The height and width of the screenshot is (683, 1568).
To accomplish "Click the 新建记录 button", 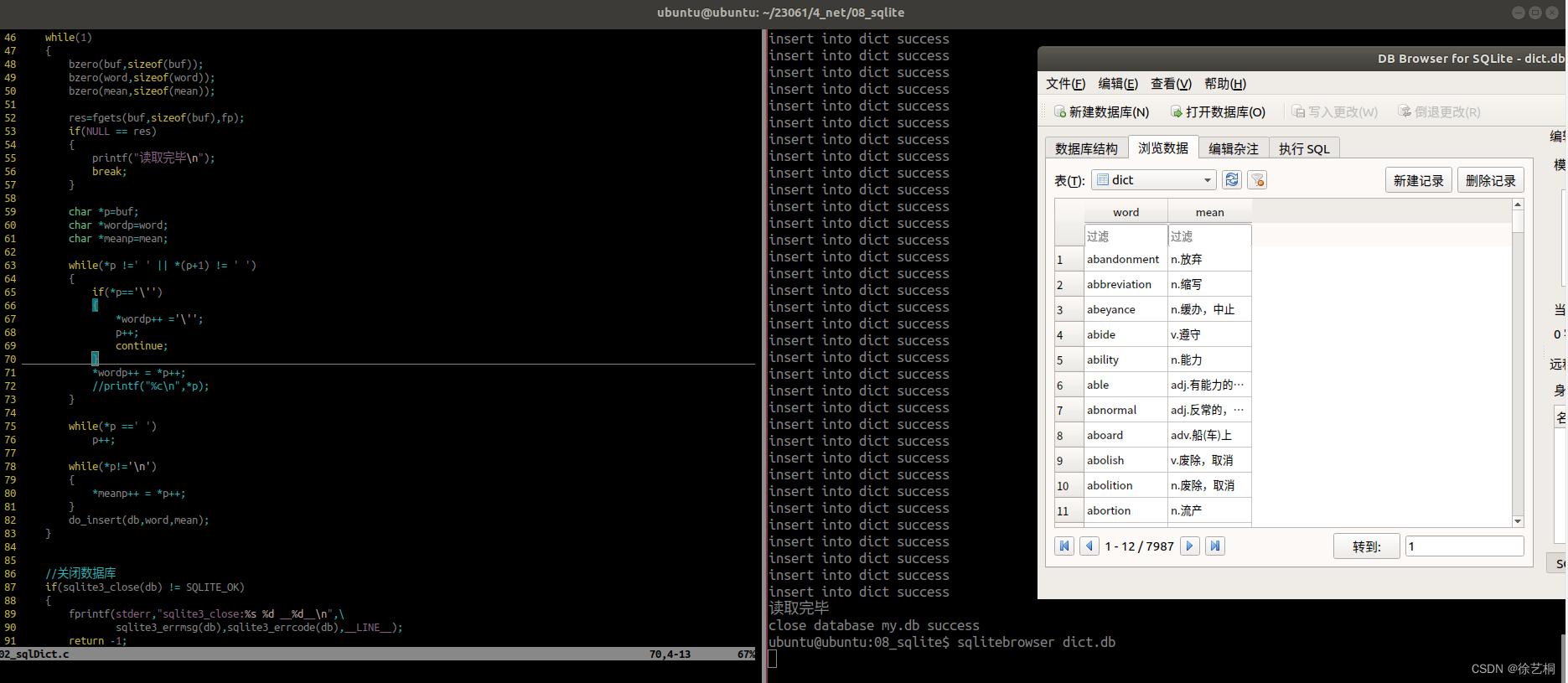I will (x=1419, y=180).
